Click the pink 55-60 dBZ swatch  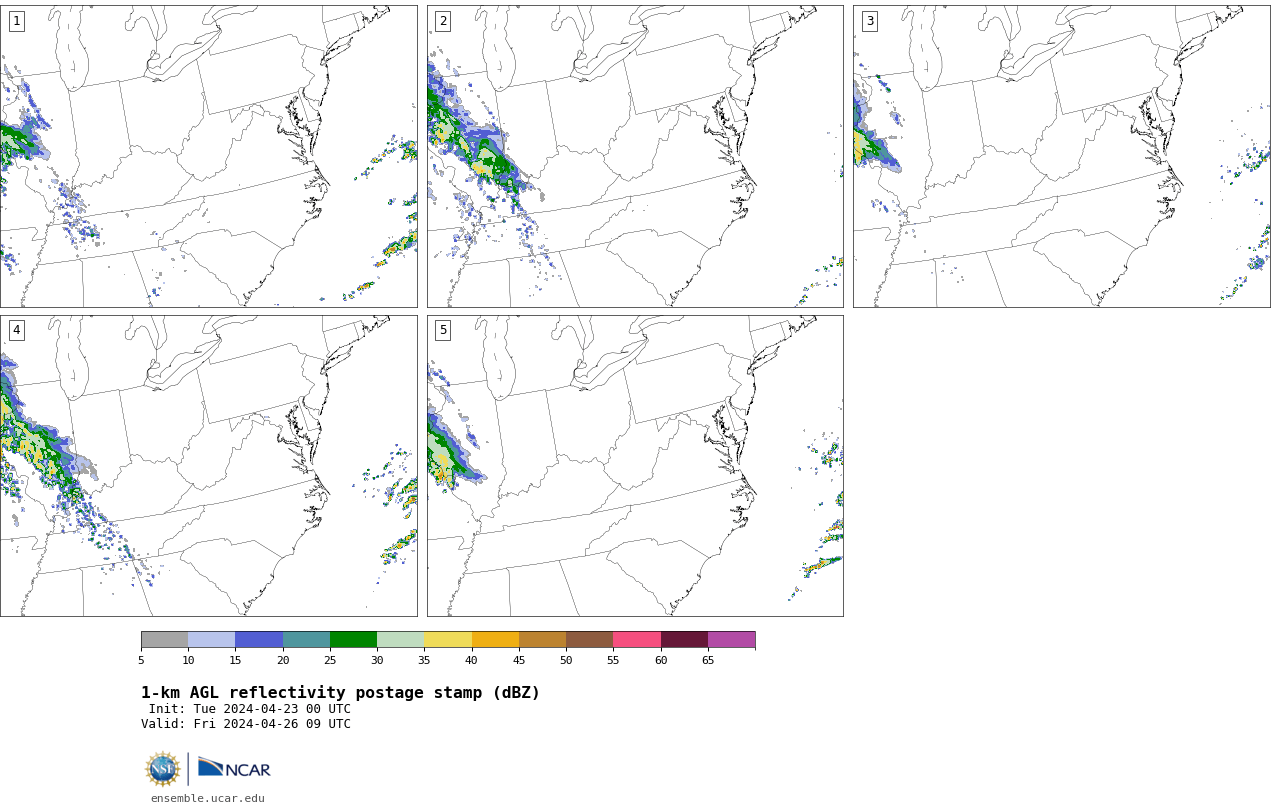(637, 640)
